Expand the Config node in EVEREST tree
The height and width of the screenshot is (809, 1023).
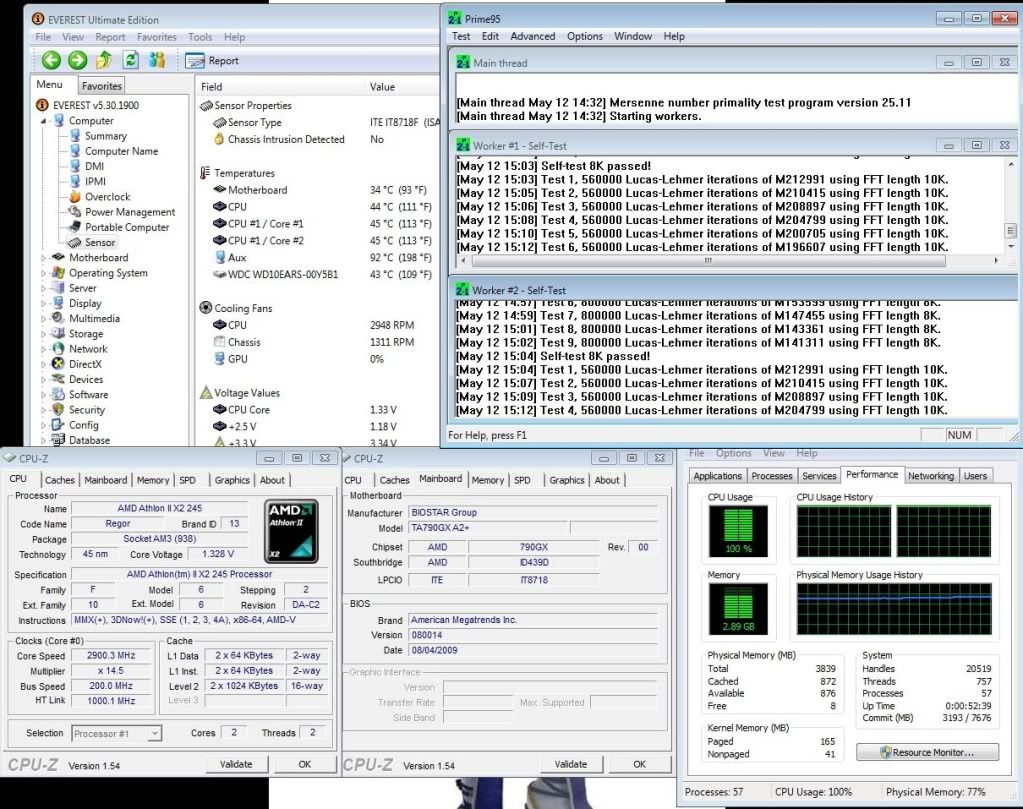click(44, 425)
